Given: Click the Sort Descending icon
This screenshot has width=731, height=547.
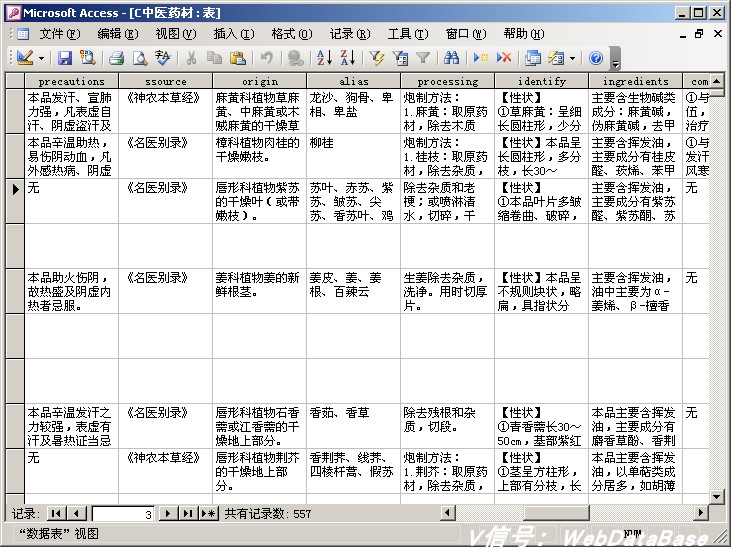Looking at the screenshot, I should click(347, 58).
